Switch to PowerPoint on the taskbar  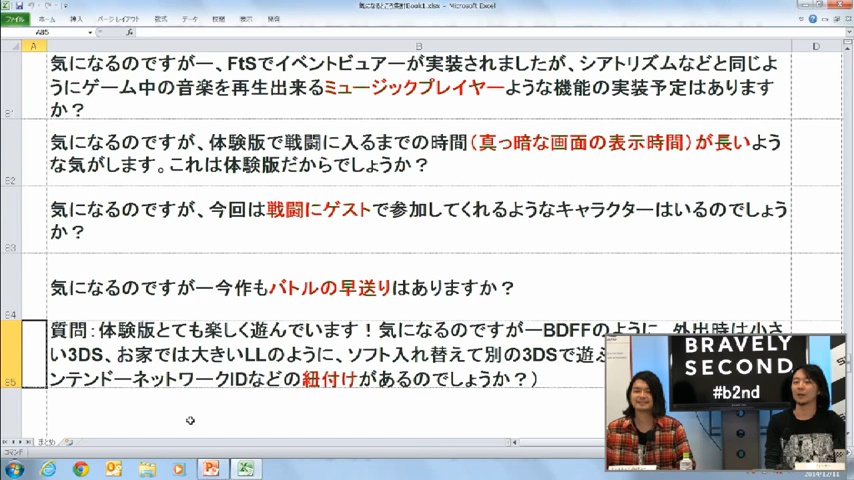click(211, 469)
